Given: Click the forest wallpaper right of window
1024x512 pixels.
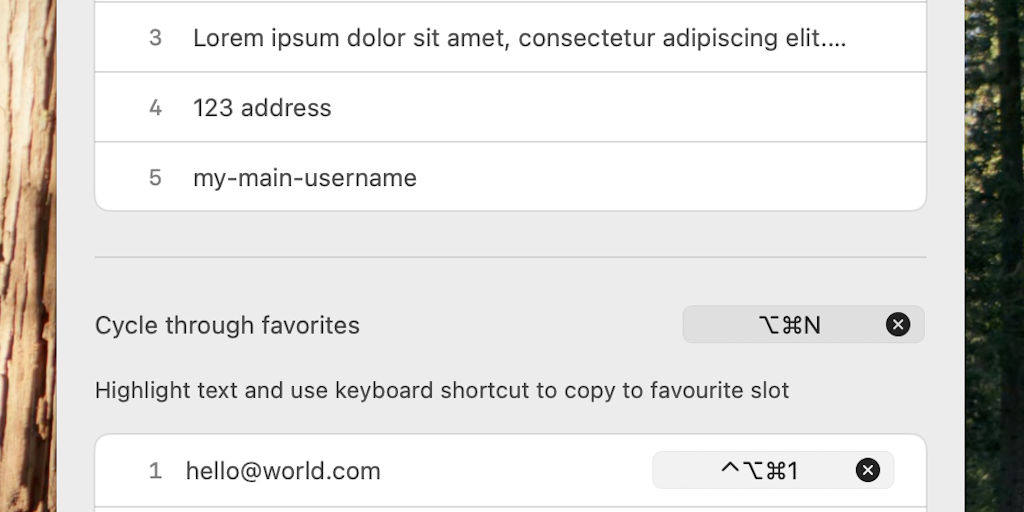Looking at the screenshot, I should (x=994, y=250).
